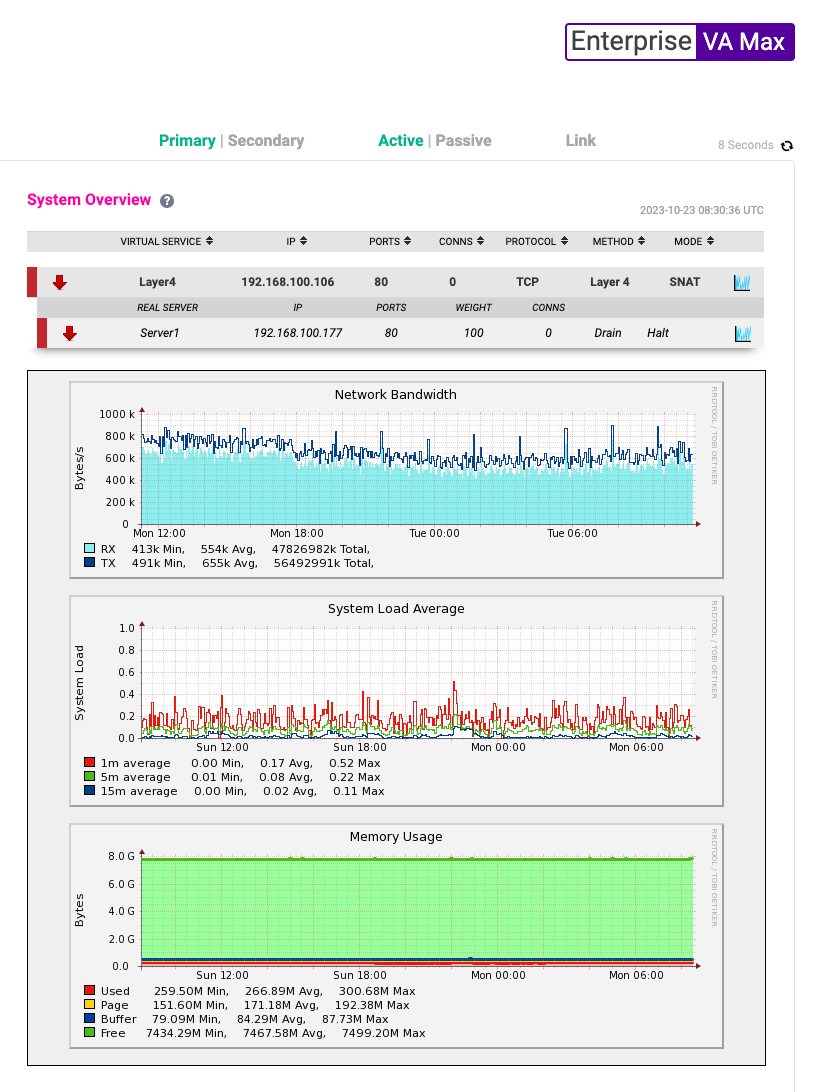Click the Enterprise VA Max logo

click(x=680, y=42)
